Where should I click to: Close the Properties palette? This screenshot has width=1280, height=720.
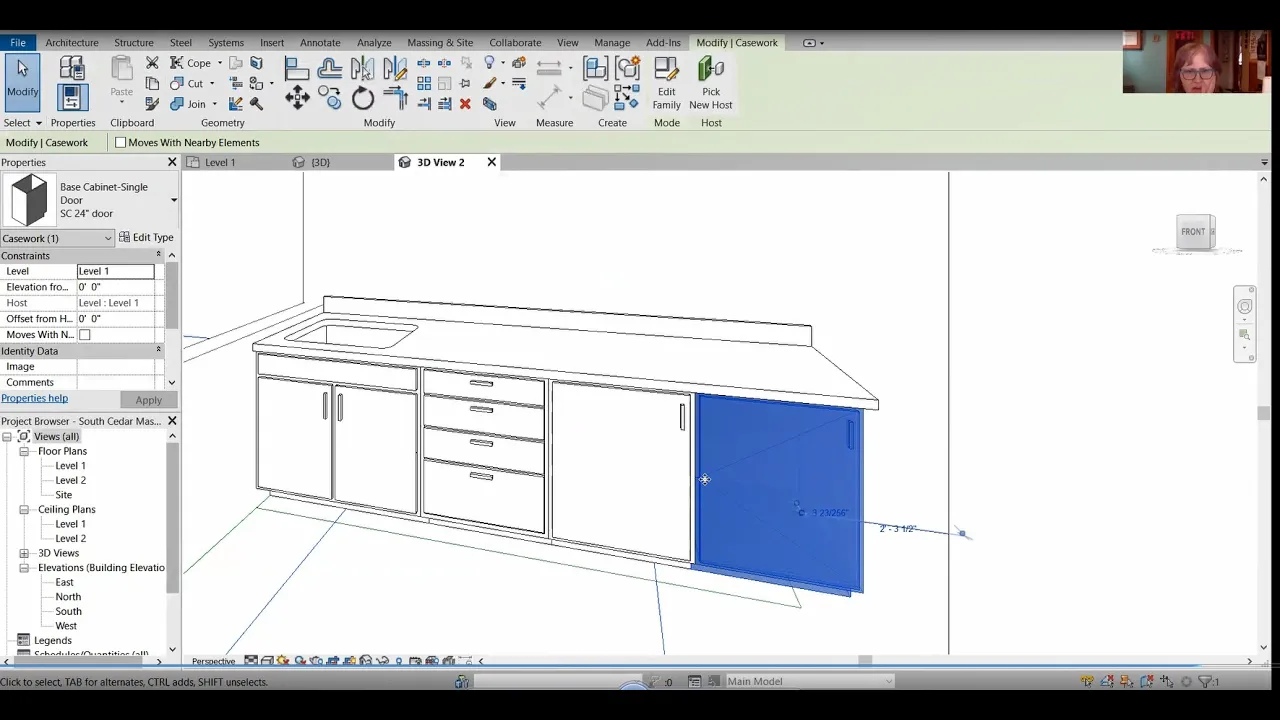pos(171,162)
